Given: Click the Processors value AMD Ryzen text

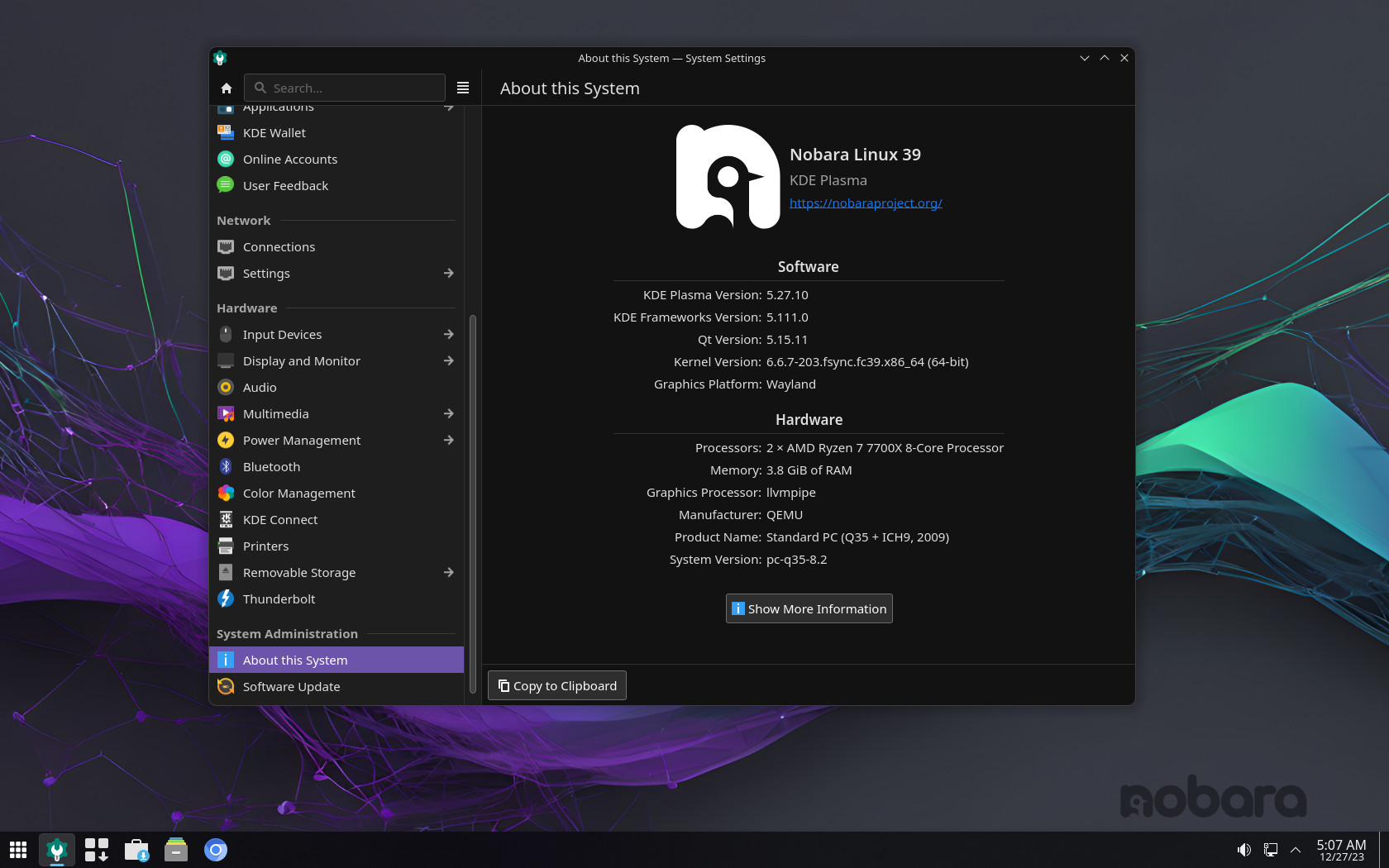Looking at the screenshot, I should click(885, 447).
